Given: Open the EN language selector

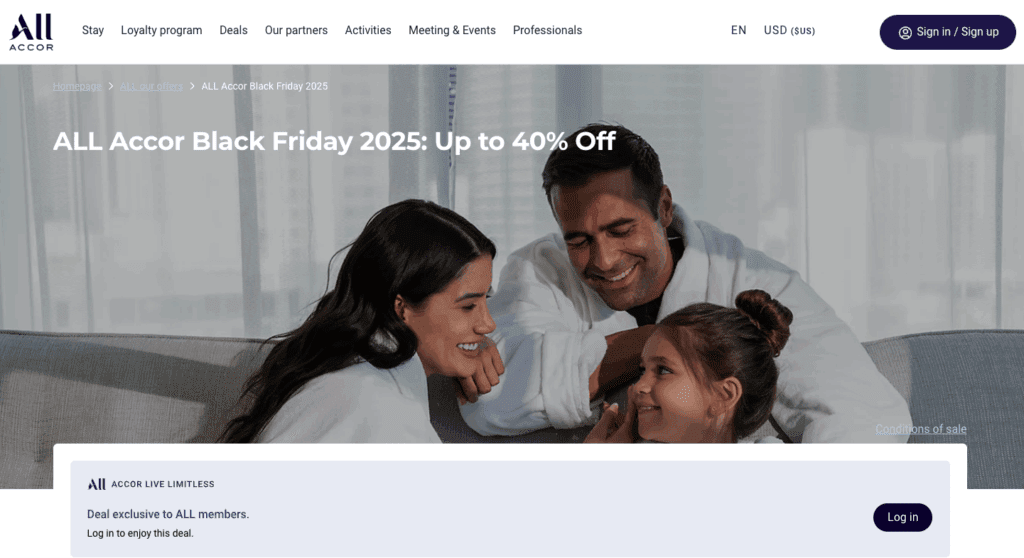Looking at the screenshot, I should pos(739,31).
